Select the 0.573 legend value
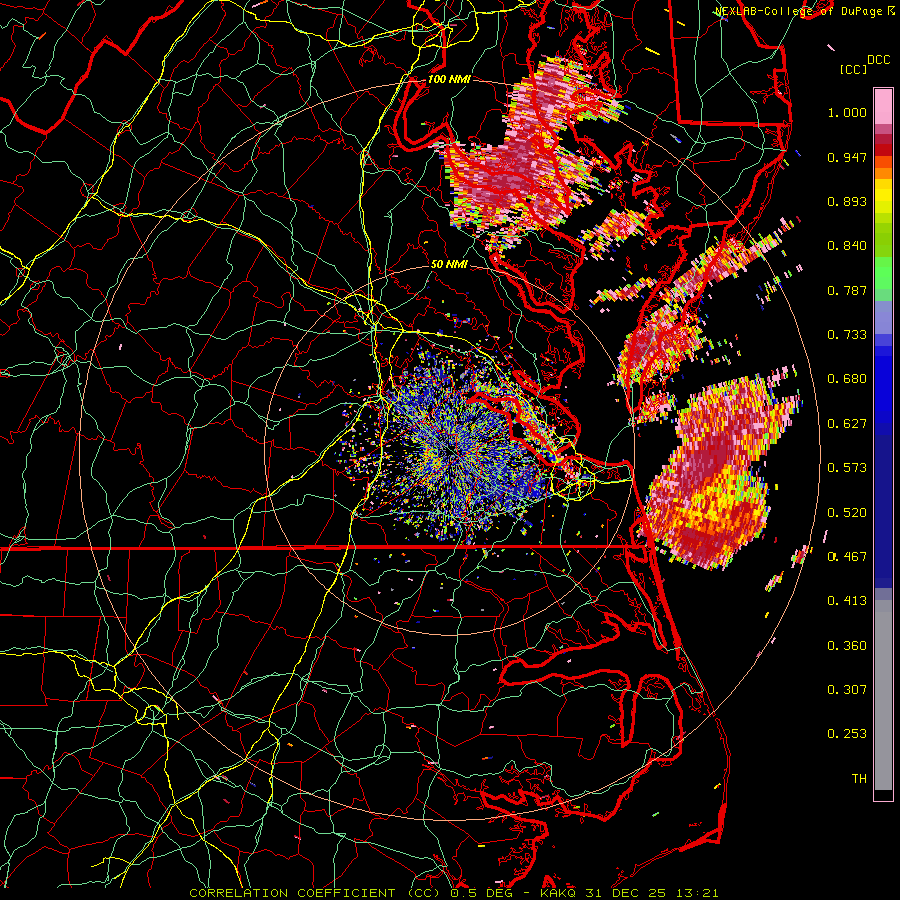900x900 pixels. click(847, 468)
